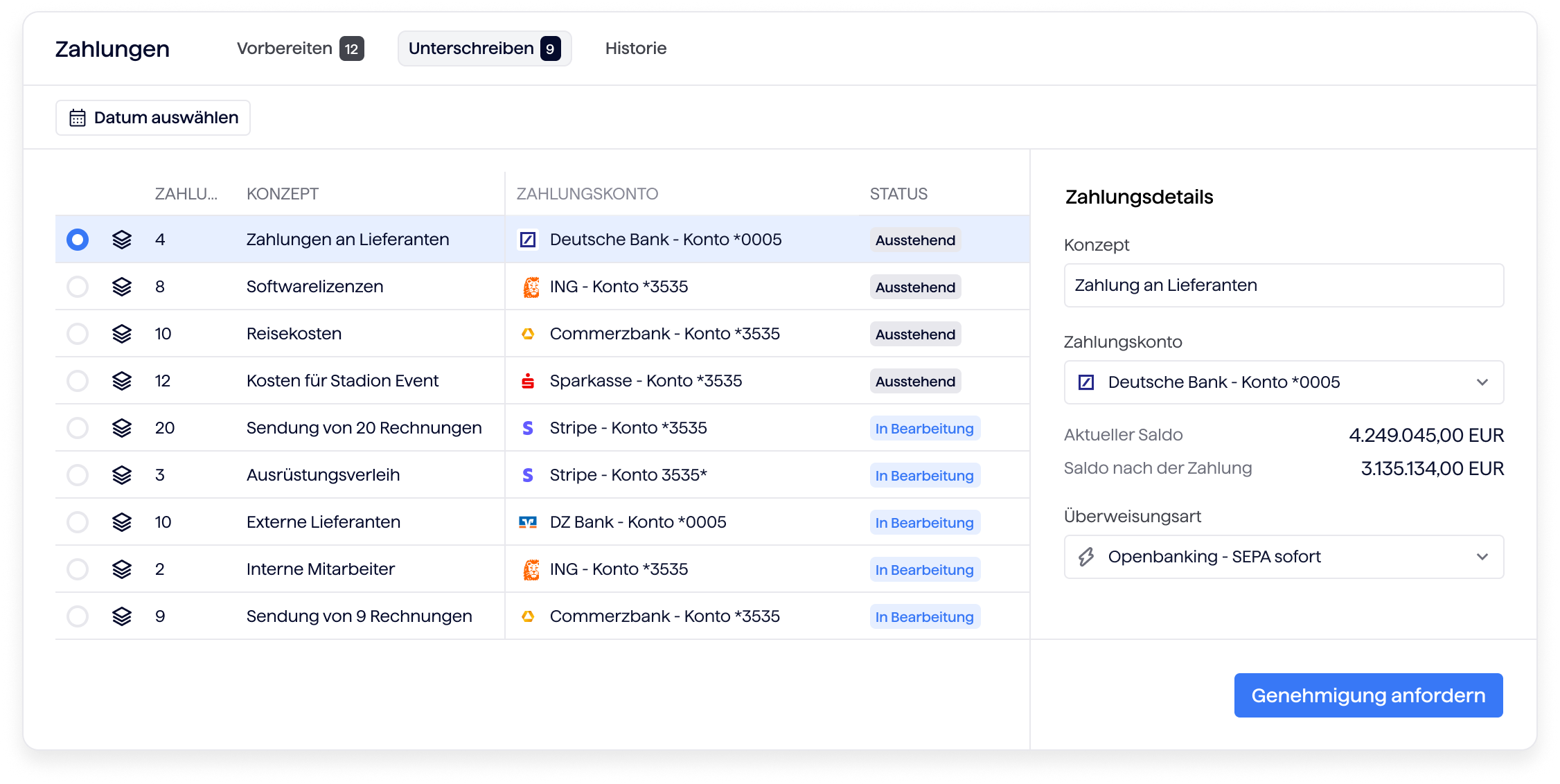Click the ING lion icon in Softwarelizenzen row
The width and height of the screenshot is (1560, 784).
pos(531,287)
